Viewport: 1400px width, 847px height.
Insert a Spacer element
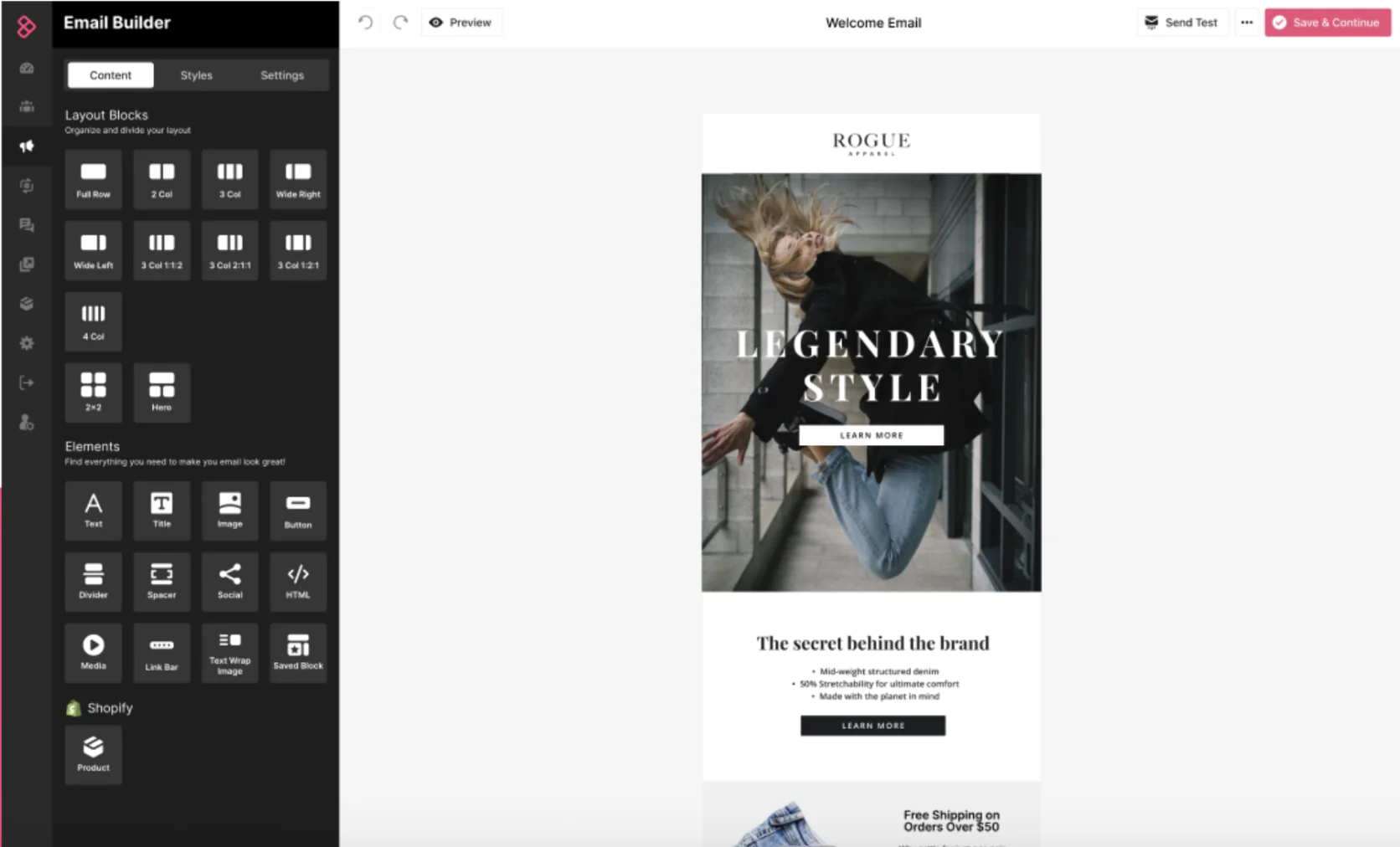(x=162, y=582)
